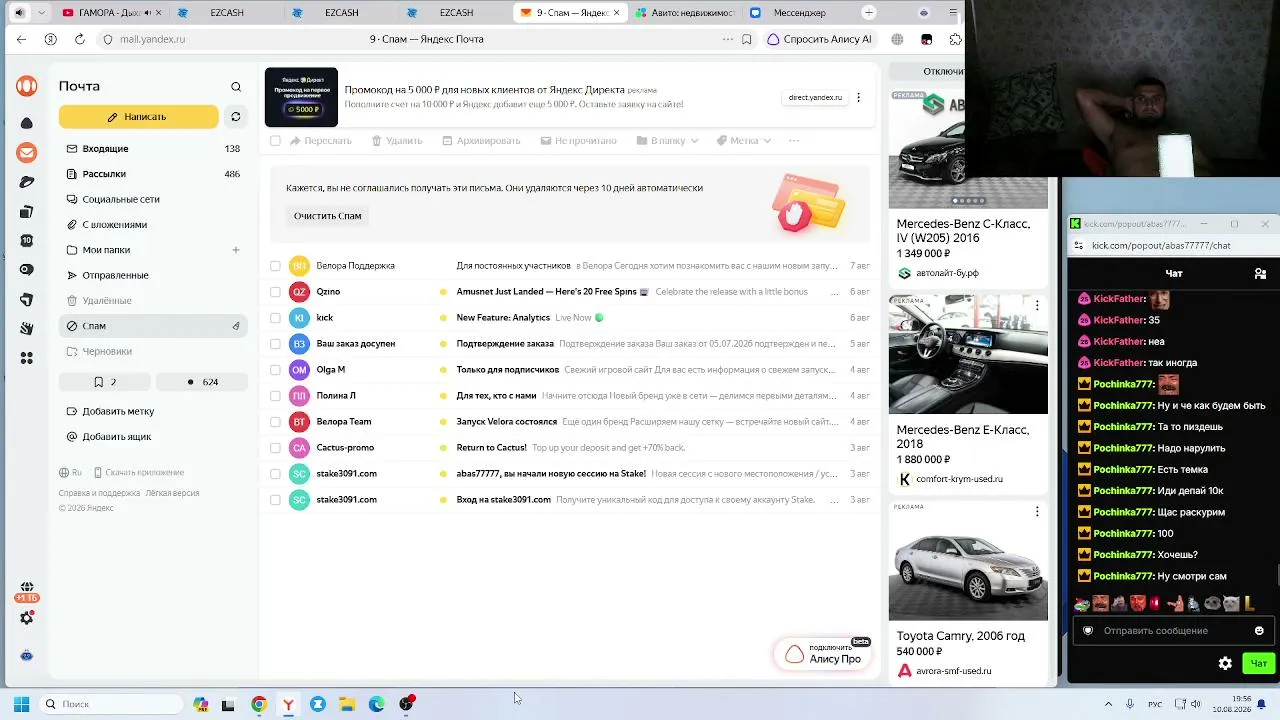Reload the current page
Image resolution: width=1280 pixels, height=720 pixels.
(x=80, y=39)
